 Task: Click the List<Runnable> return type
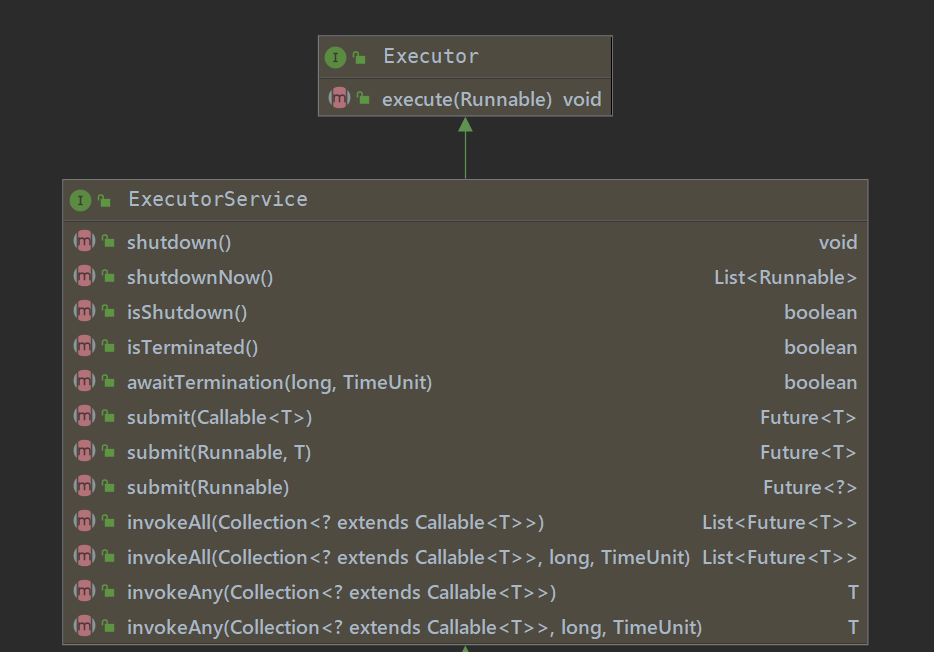click(x=785, y=277)
